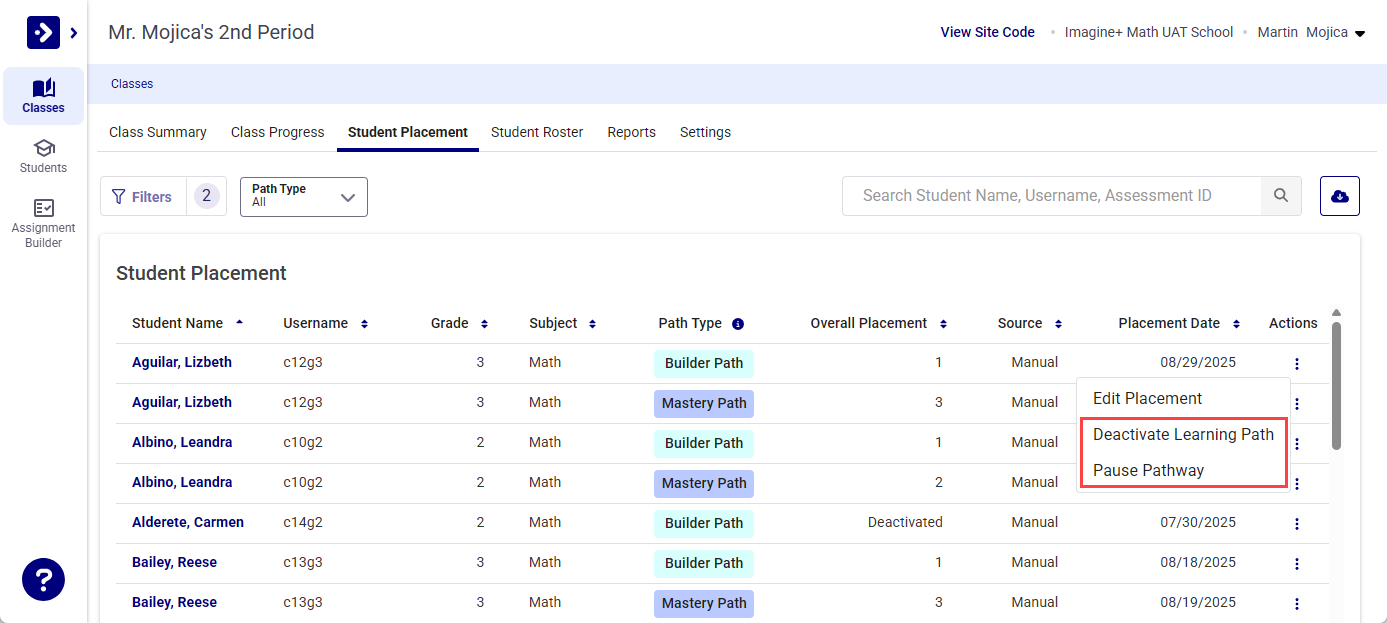Viewport: 1387px width, 623px height.
Task: Sort by Placement Date column
Action: click(x=1180, y=323)
